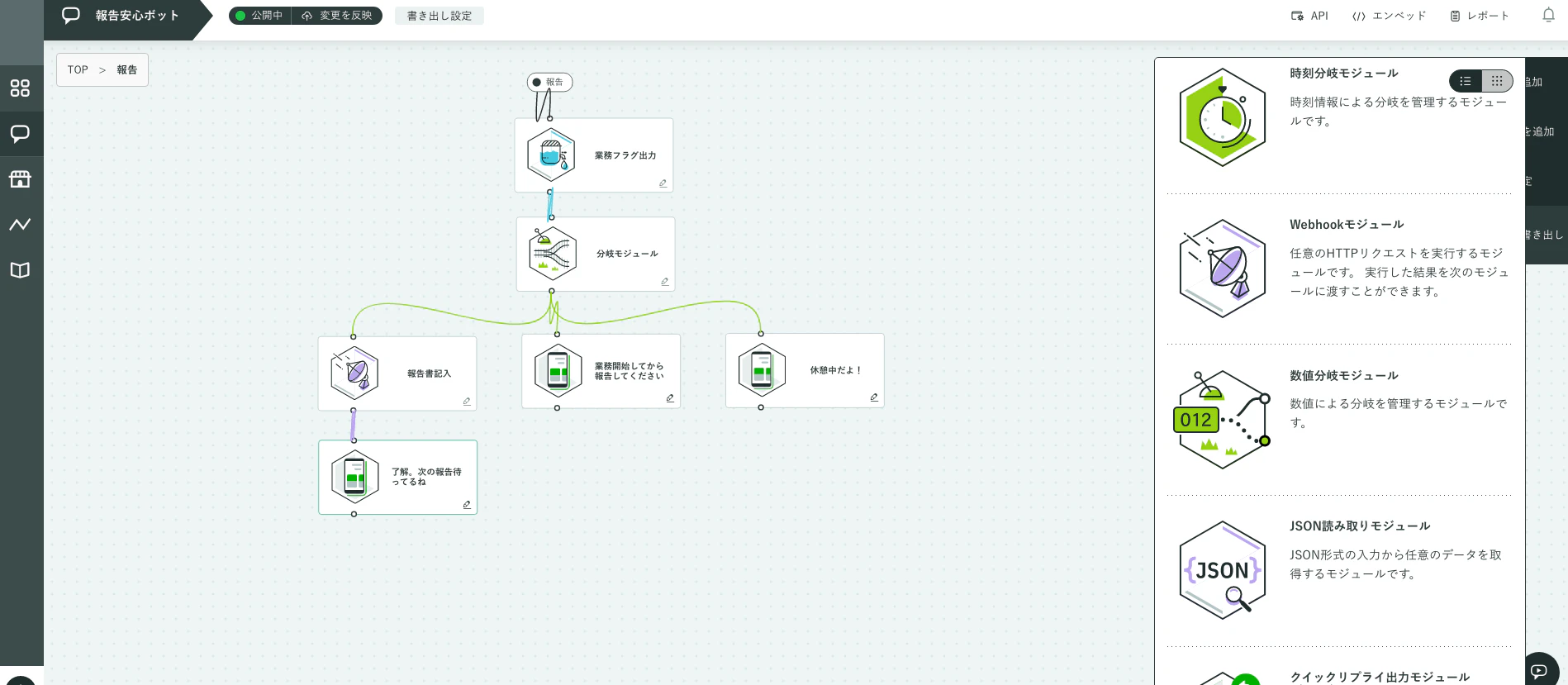Image resolution: width=1568 pixels, height=685 pixels.
Task: Click the Webhookモジュール title
Action: [x=1347, y=225]
